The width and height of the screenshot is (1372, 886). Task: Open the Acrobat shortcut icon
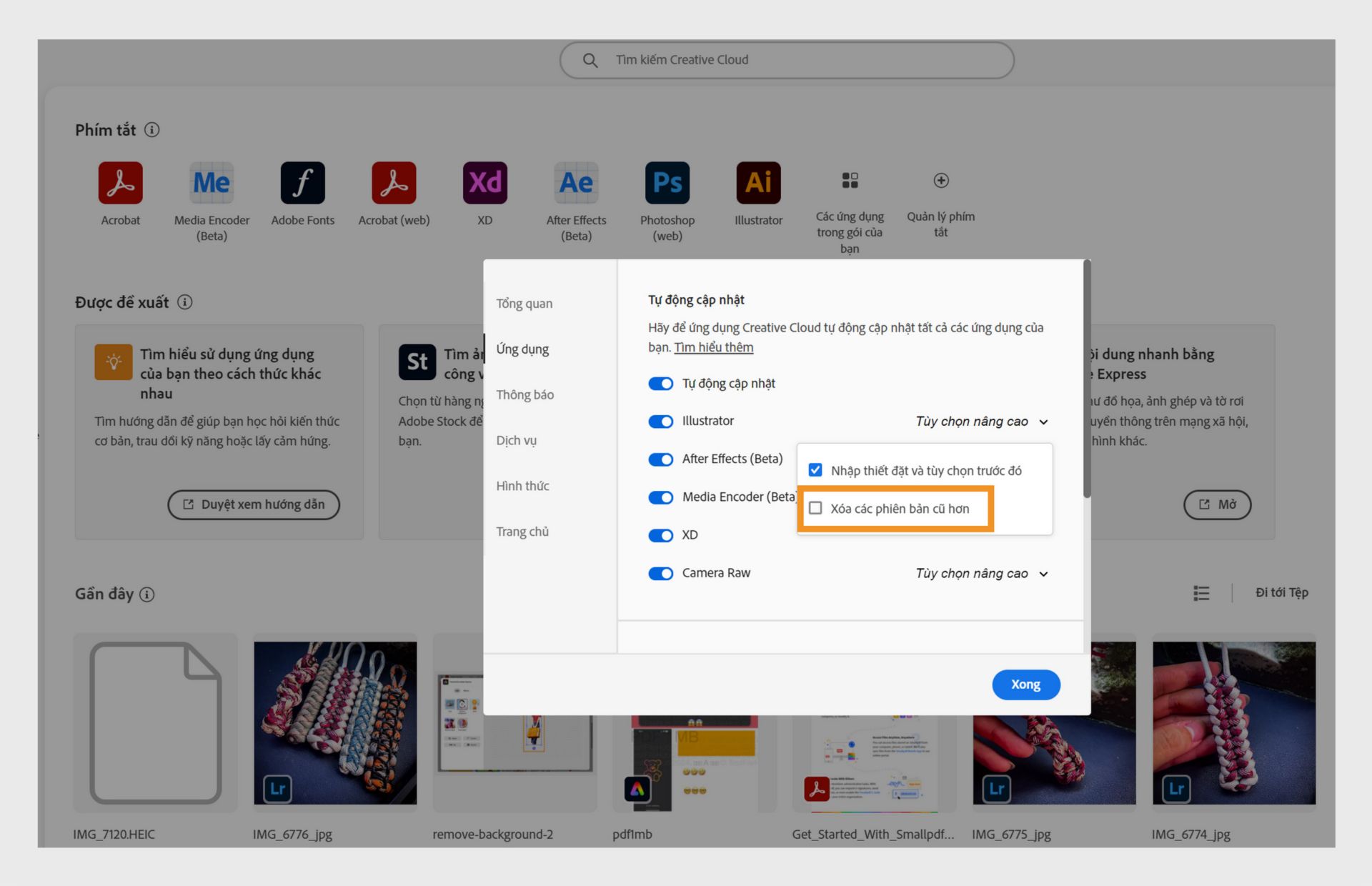click(x=120, y=183)
